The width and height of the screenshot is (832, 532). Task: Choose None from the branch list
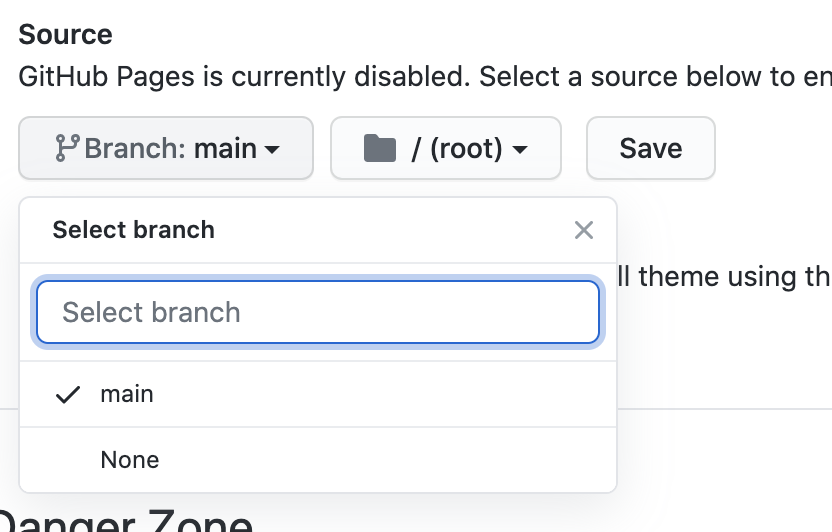[x=130, y=460]
